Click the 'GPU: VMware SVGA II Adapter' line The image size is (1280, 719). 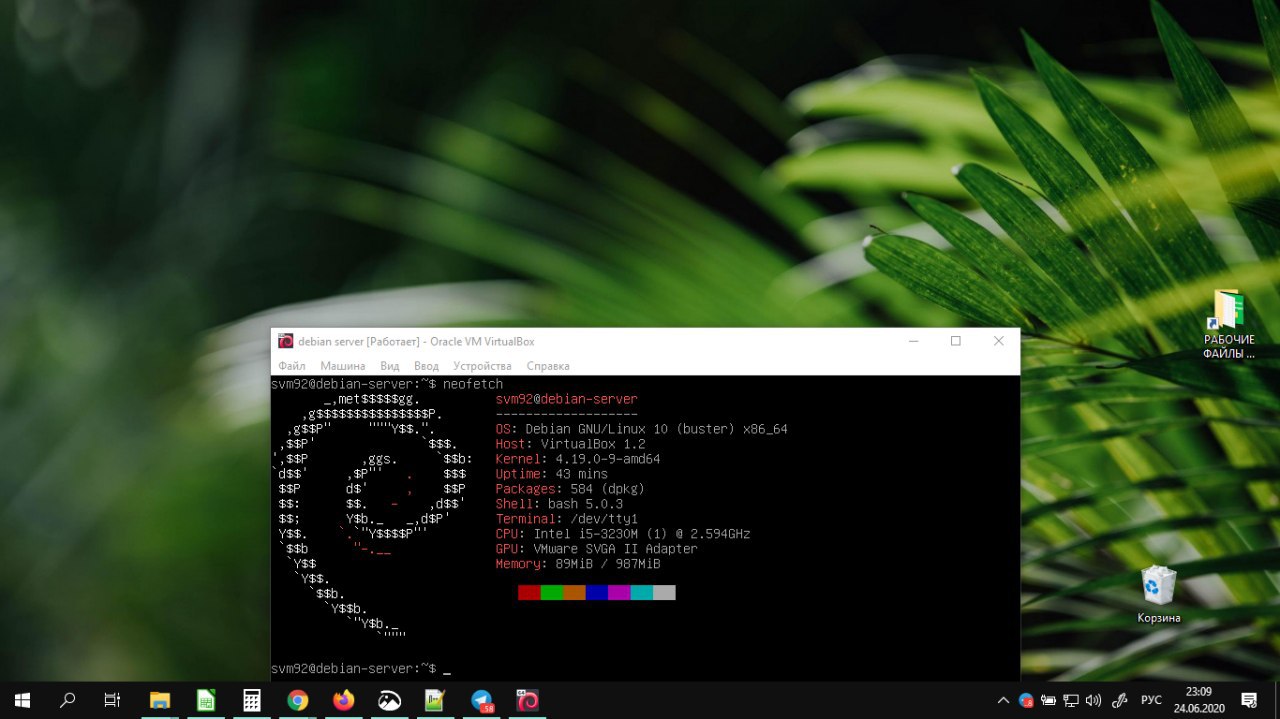(x=597, y=549)
